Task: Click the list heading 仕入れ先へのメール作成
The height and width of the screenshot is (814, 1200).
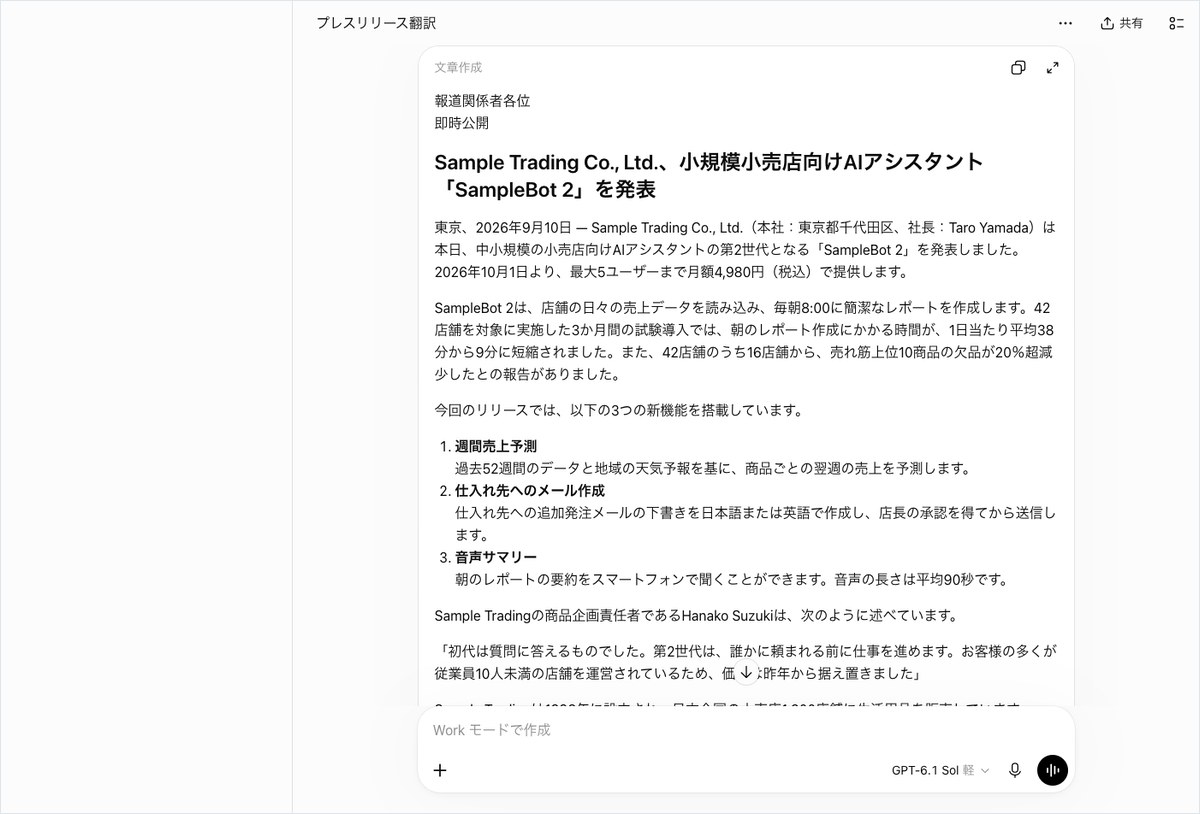Action: pos(530,491)
